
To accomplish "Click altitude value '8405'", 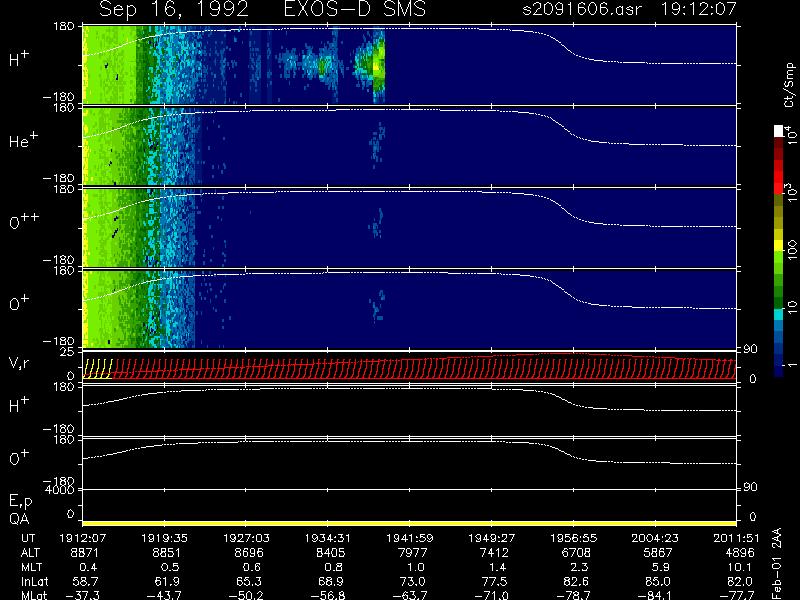I will click(330, 553).
